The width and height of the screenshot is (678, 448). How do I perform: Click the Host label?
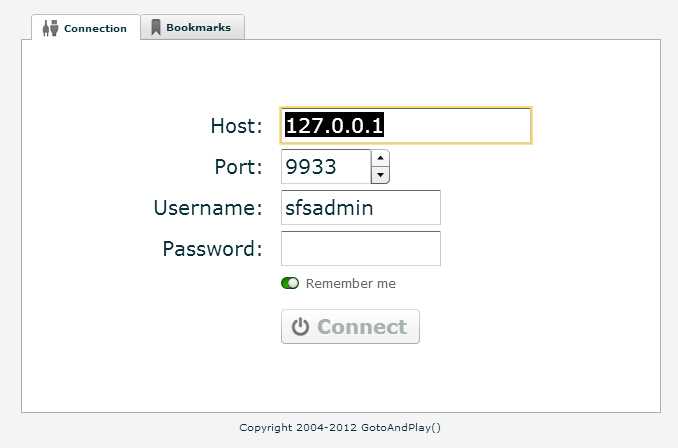pyautogui.click(x=237, y=126)
